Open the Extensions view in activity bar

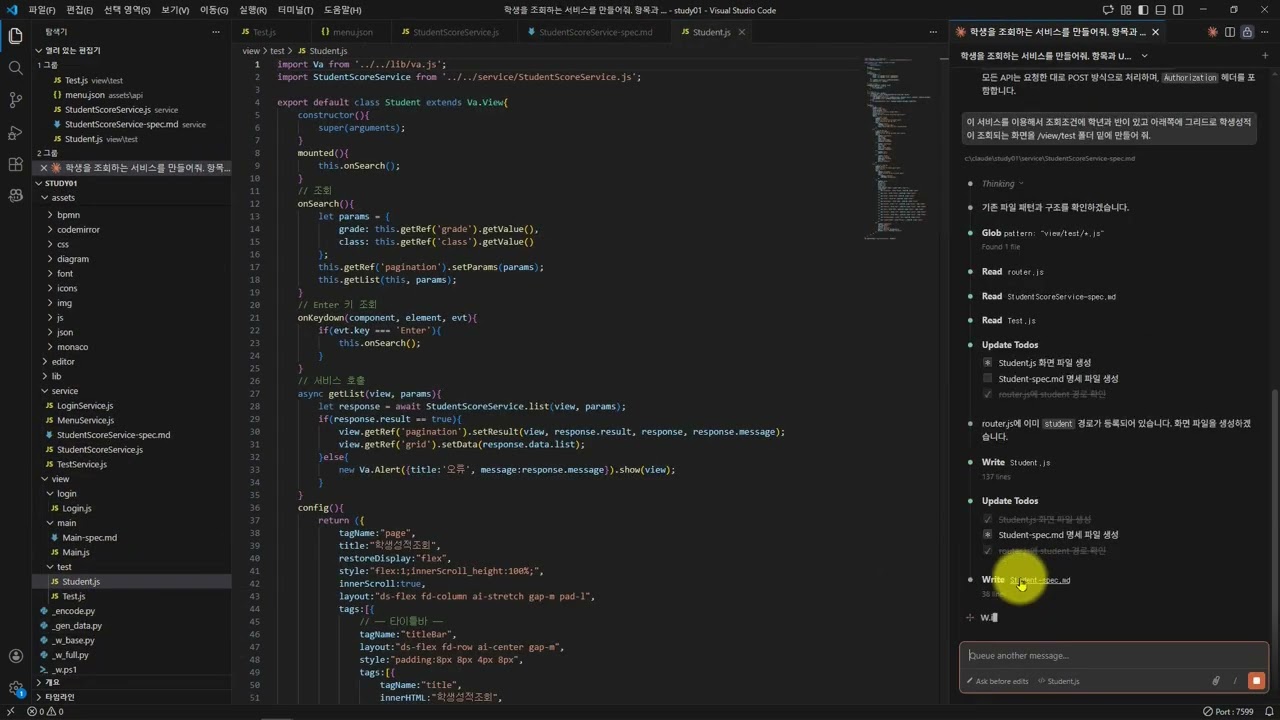pyautogui.click(x=15, y=164)
